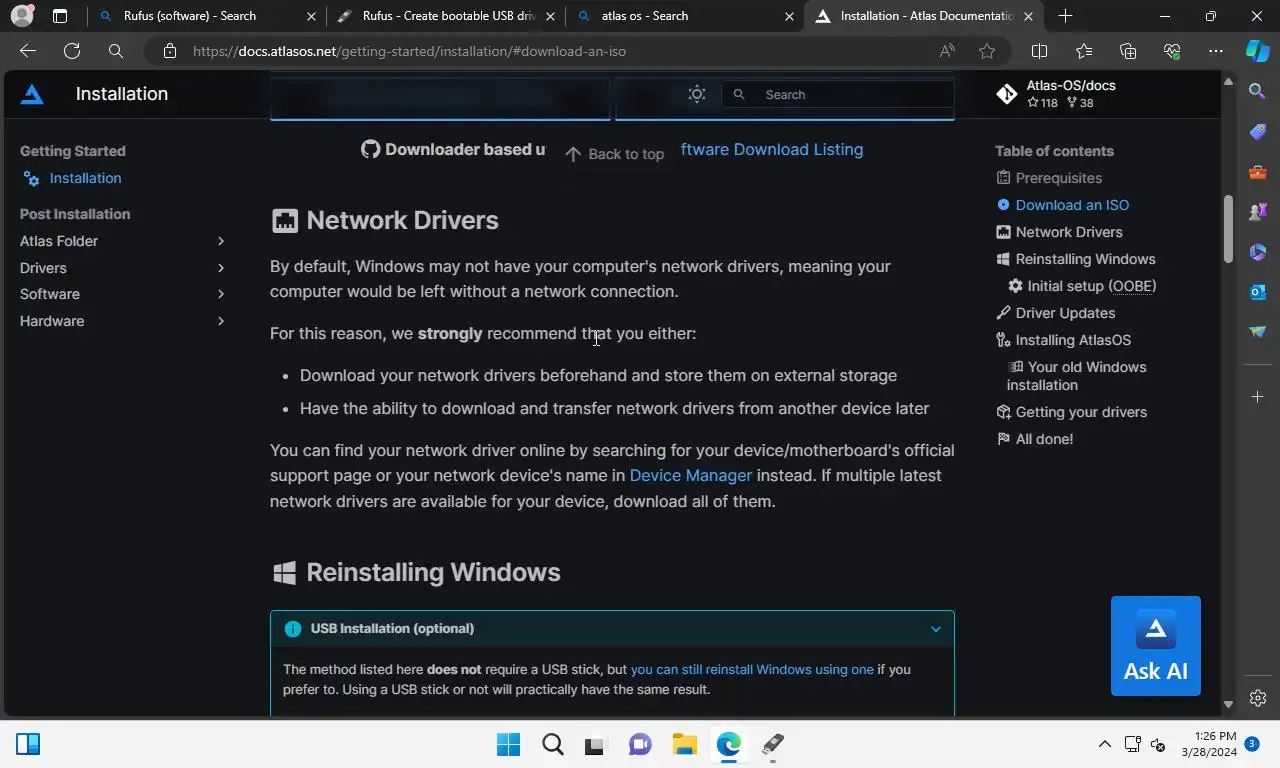Image resolution: width=1280 pixels, height=768 pixels.
Task: Open 'you can still reinstall Windows using one' link
Action: coord(752,669)
